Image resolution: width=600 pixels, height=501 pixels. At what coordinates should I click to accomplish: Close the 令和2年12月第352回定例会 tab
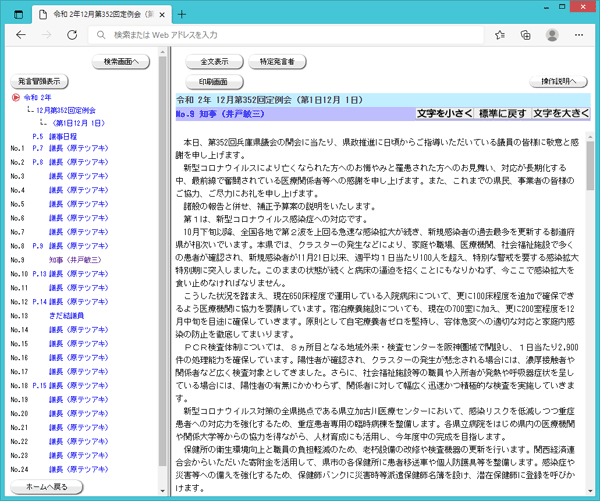point(162,15)
